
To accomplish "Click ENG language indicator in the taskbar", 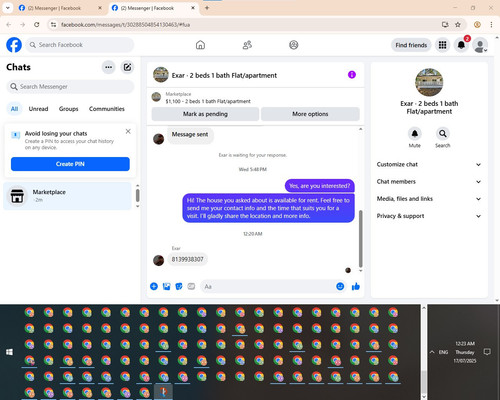I will tap(443, 352).
